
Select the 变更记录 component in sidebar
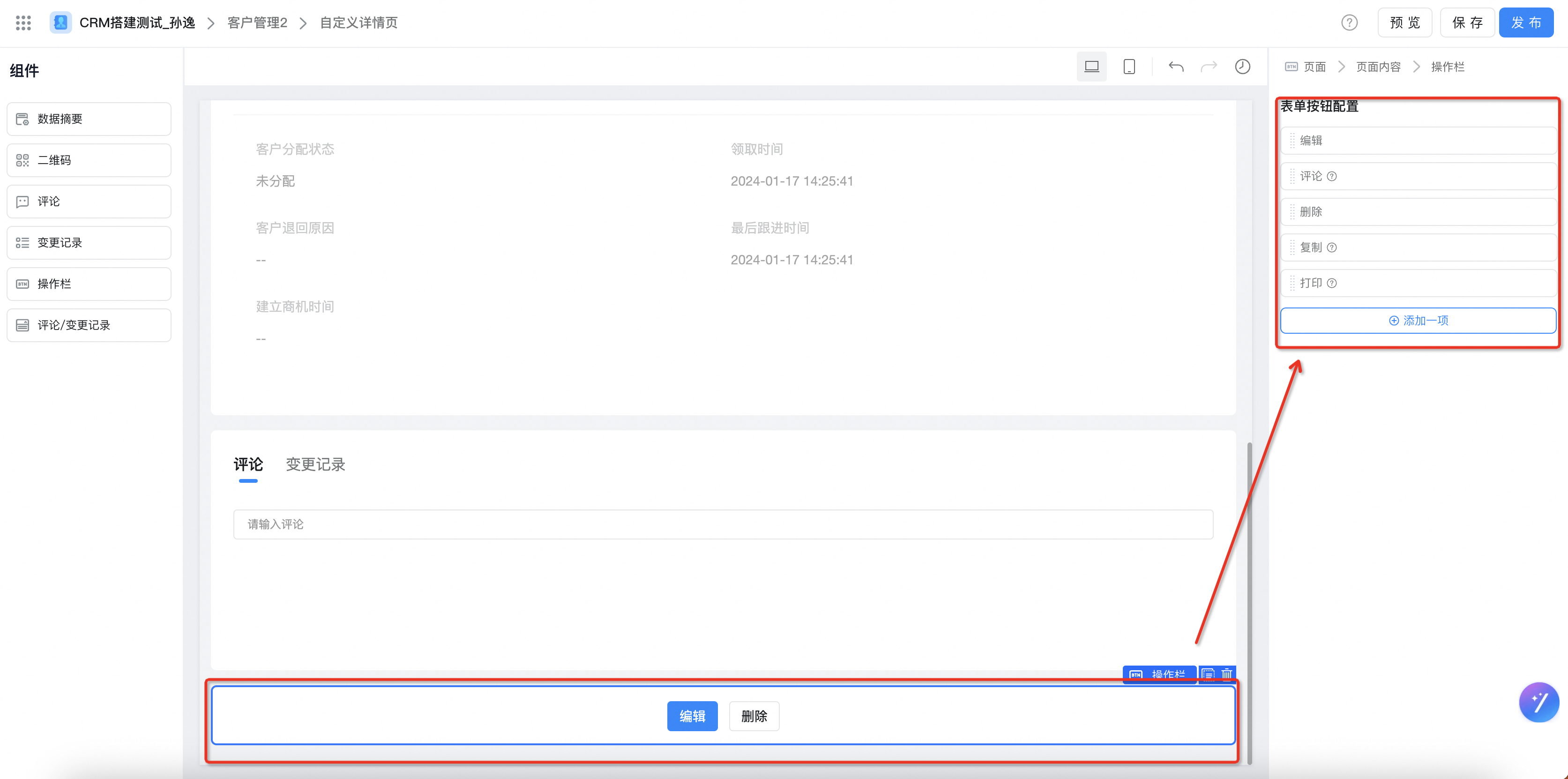pyautogui.click(x=89, y=243)
